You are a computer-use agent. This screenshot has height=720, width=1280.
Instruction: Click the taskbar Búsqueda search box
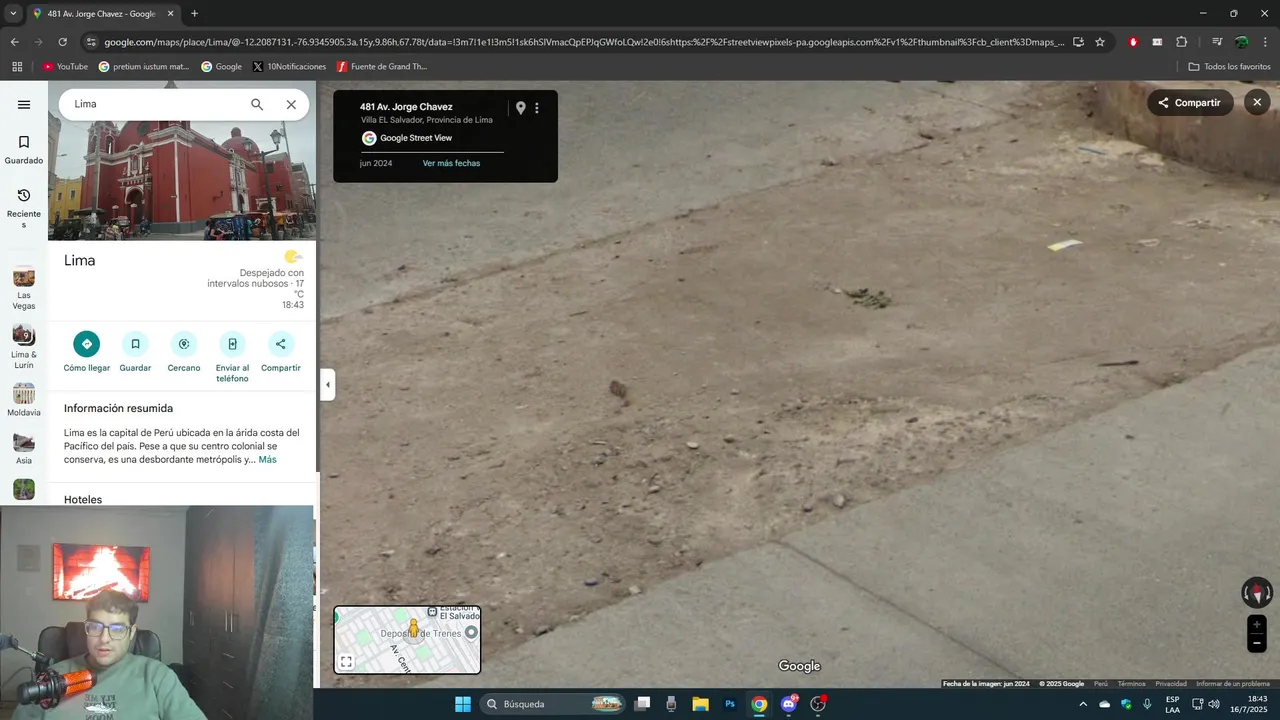[553, 704]
